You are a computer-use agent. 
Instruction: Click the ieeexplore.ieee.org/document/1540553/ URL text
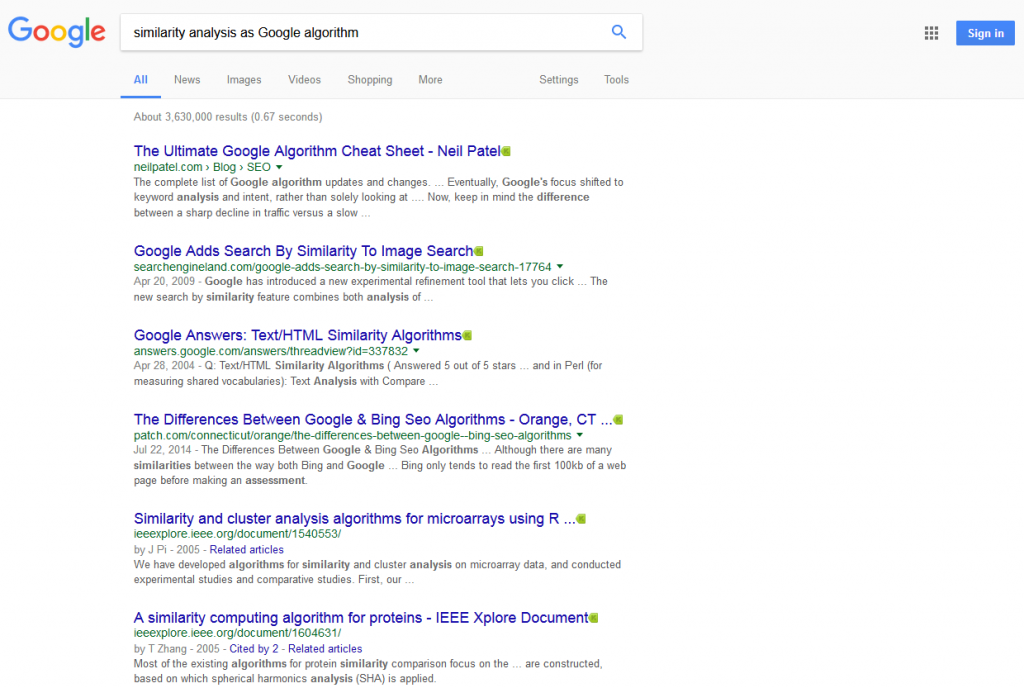tap(237, 534)
